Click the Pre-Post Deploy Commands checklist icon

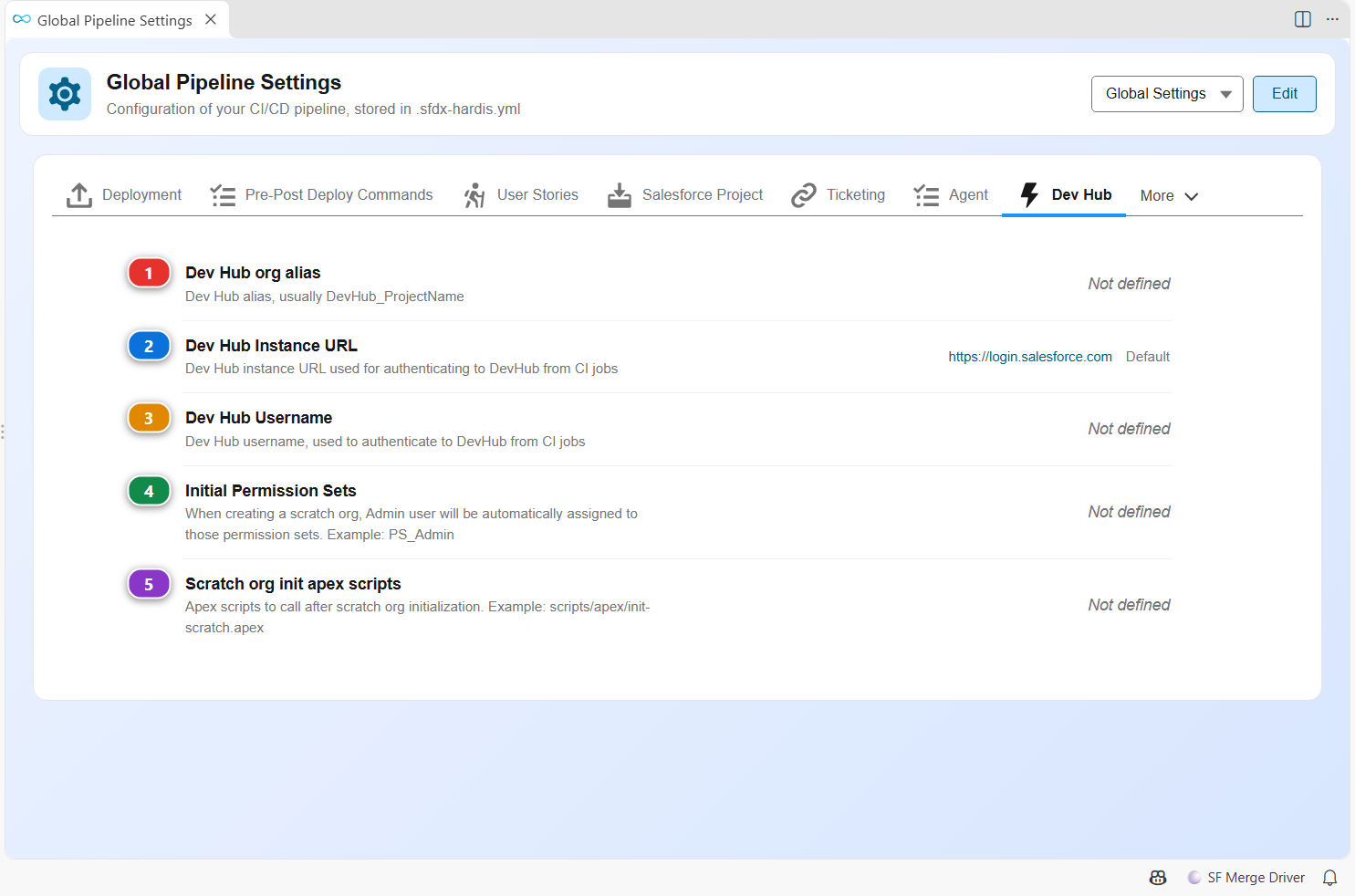223,195
